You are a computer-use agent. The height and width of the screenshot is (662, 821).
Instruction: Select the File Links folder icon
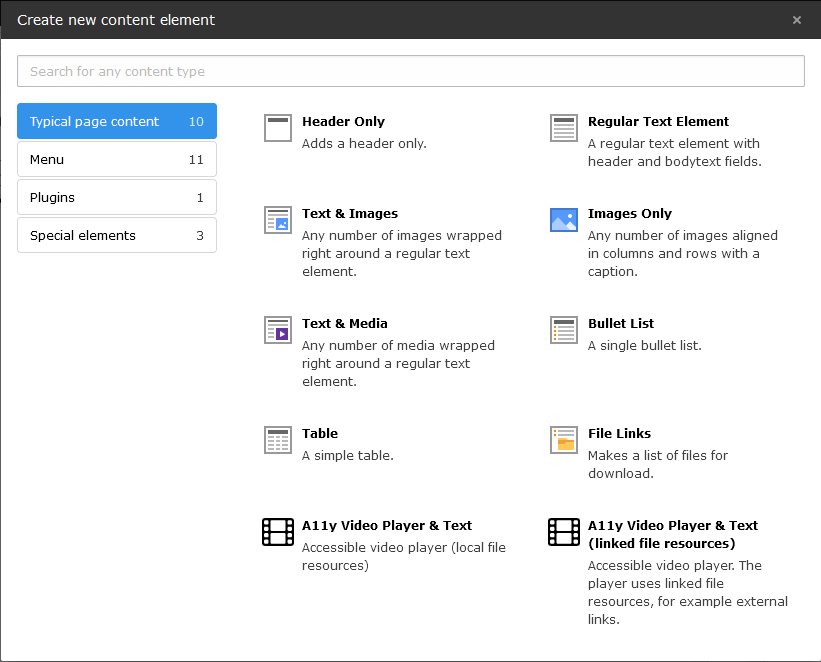(563, 440)
